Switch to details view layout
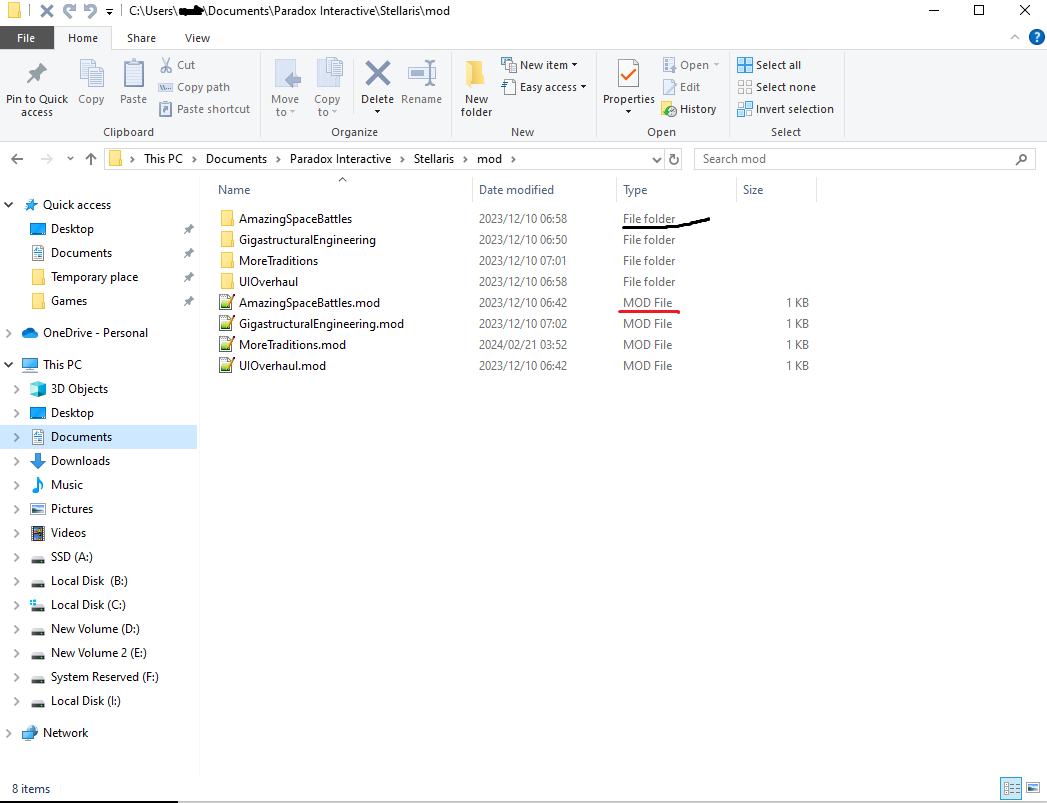Image resolution: width=1047 pixels, height=803 pixels. (1010, 788)
